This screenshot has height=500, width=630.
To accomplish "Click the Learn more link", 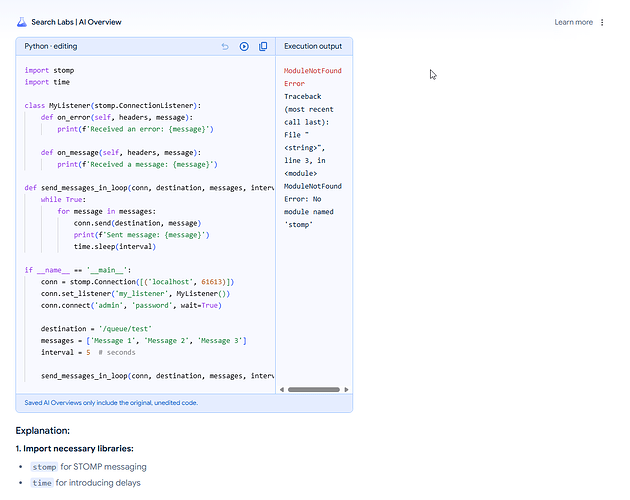I will 573,22.
